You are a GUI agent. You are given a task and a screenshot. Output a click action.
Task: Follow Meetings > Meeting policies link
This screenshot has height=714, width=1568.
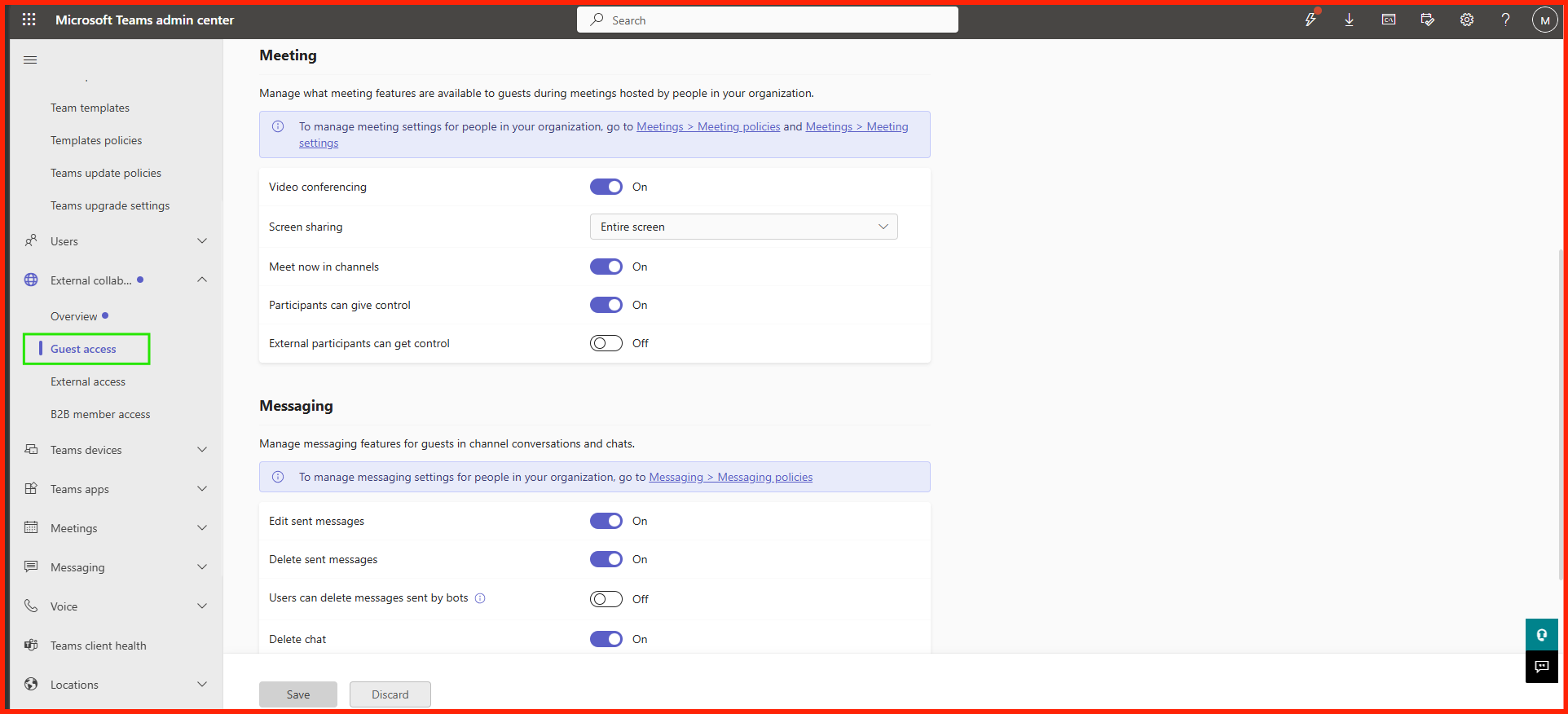click(708, 126)
